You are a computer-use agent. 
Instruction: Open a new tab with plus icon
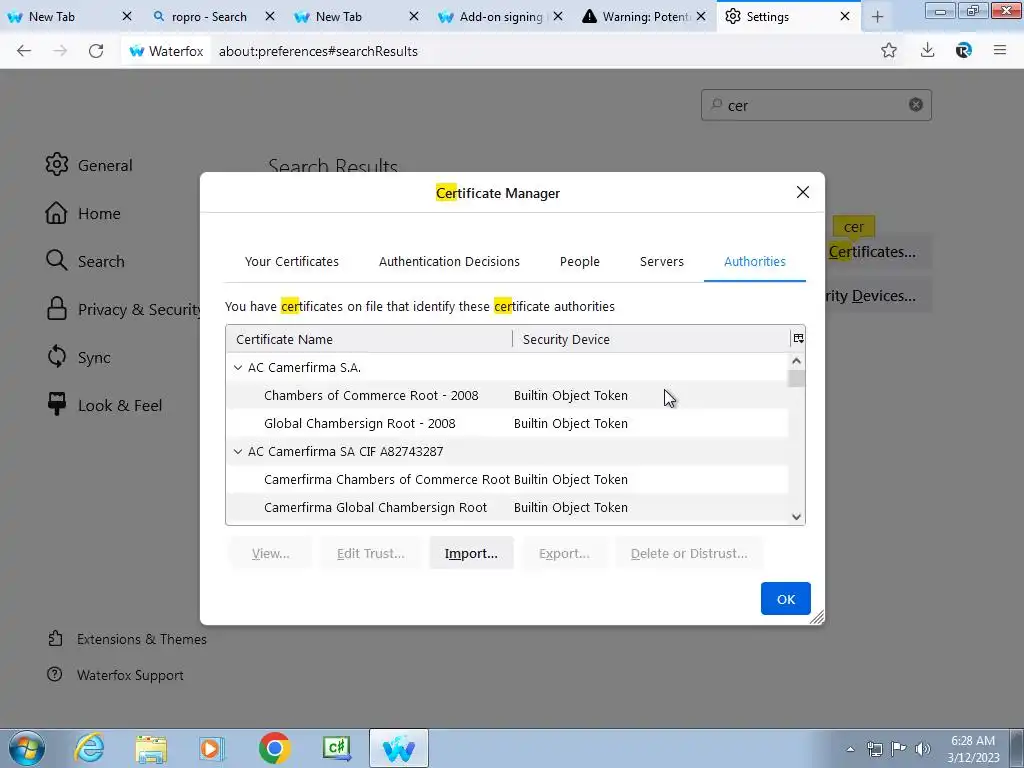pos(877,17)
